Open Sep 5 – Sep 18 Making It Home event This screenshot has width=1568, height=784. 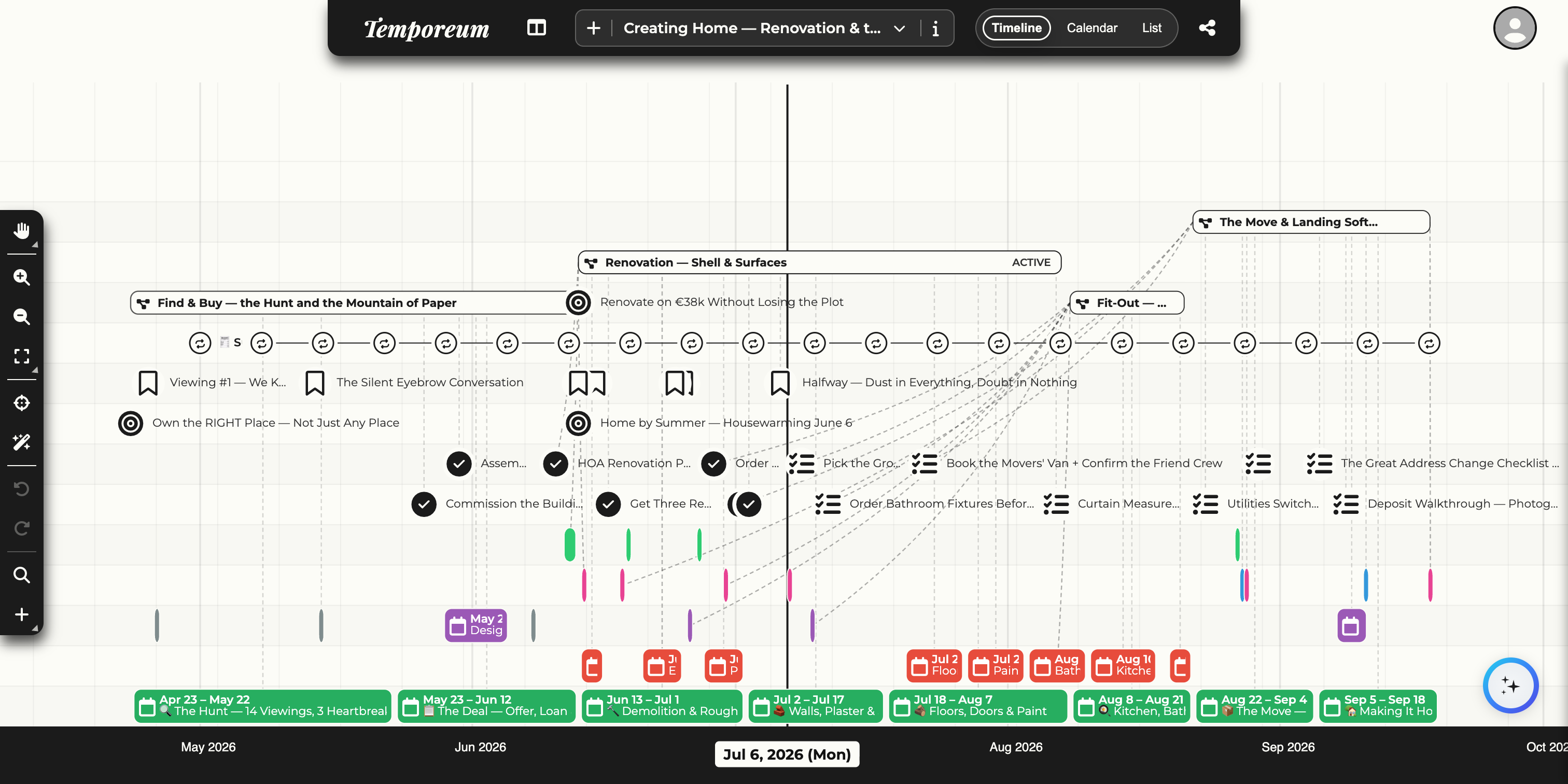tap(1378, 706)
